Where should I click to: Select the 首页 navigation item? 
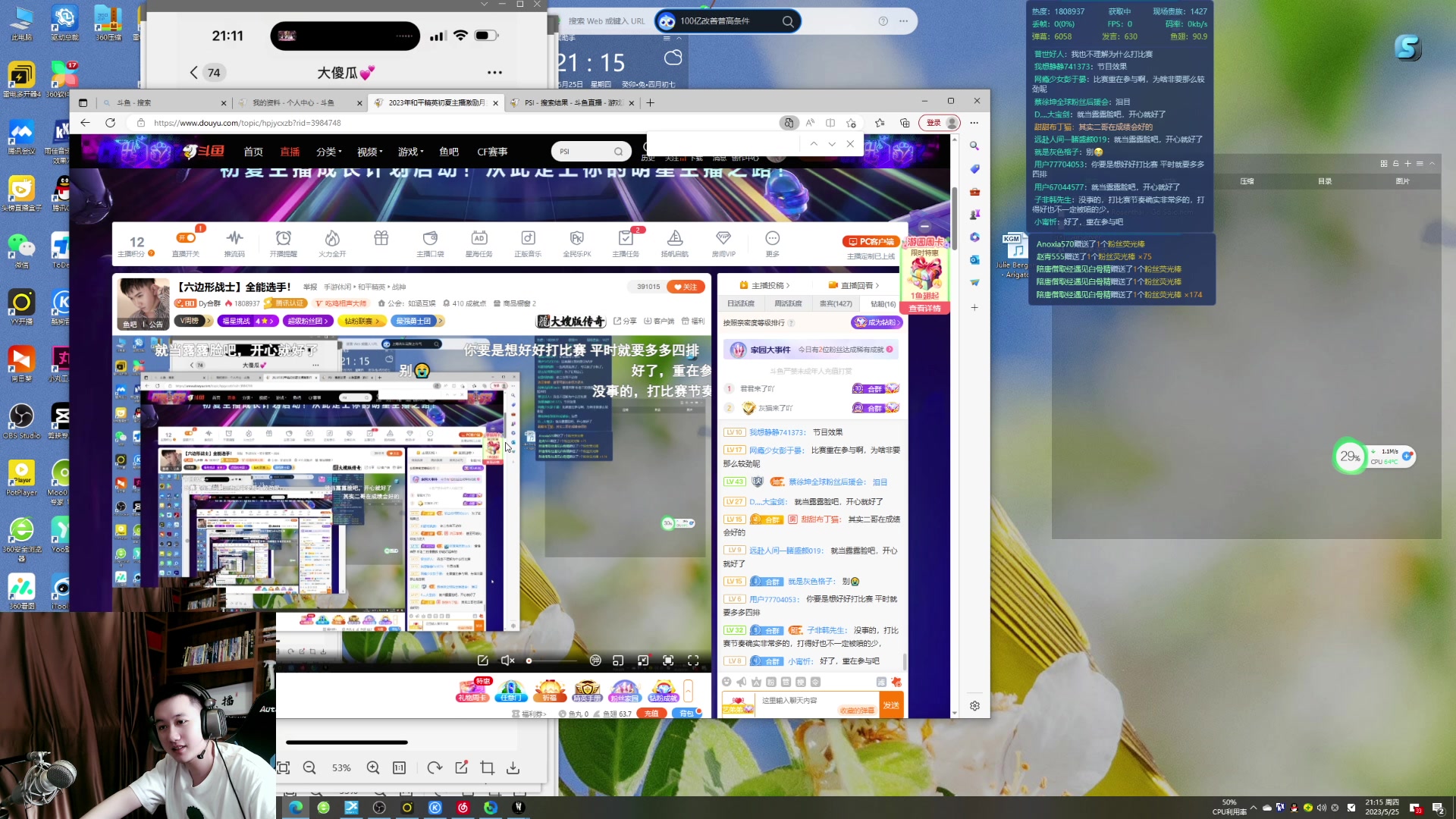pyautogui.click(x=253, y=152)
